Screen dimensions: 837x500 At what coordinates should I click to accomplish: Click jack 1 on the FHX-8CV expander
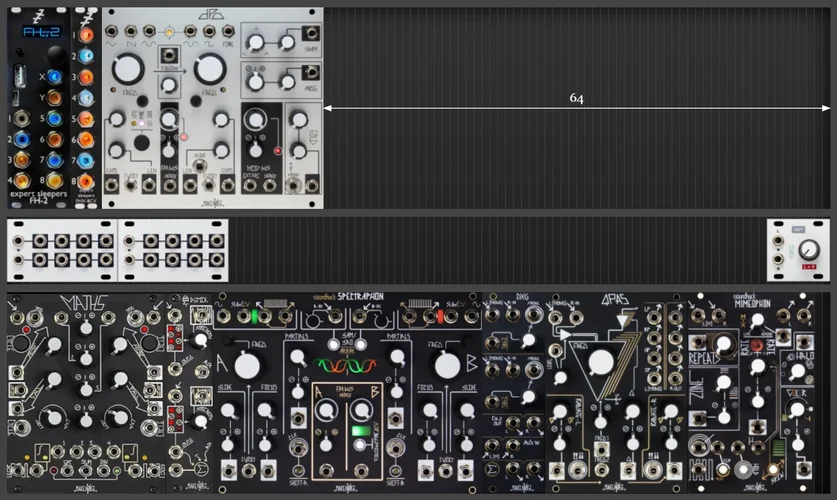88,35
